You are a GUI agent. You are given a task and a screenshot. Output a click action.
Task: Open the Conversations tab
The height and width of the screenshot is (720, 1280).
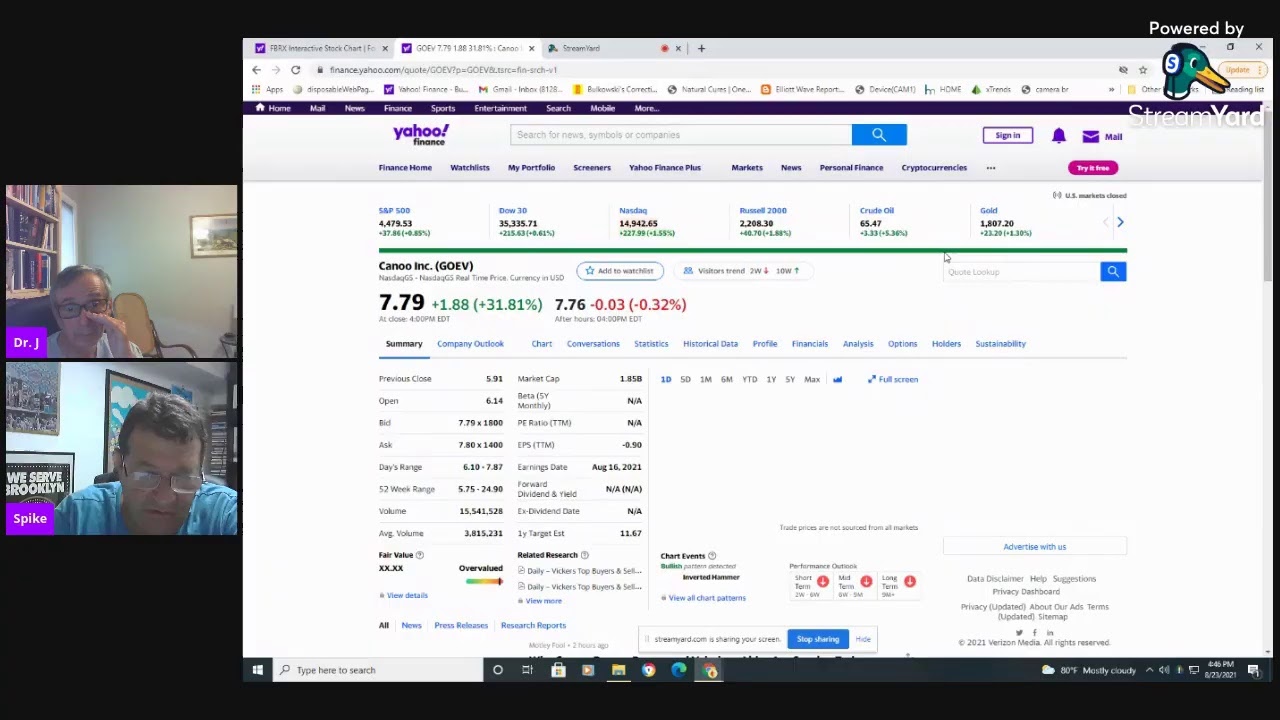pyautogui.click(x=593, y=344)
